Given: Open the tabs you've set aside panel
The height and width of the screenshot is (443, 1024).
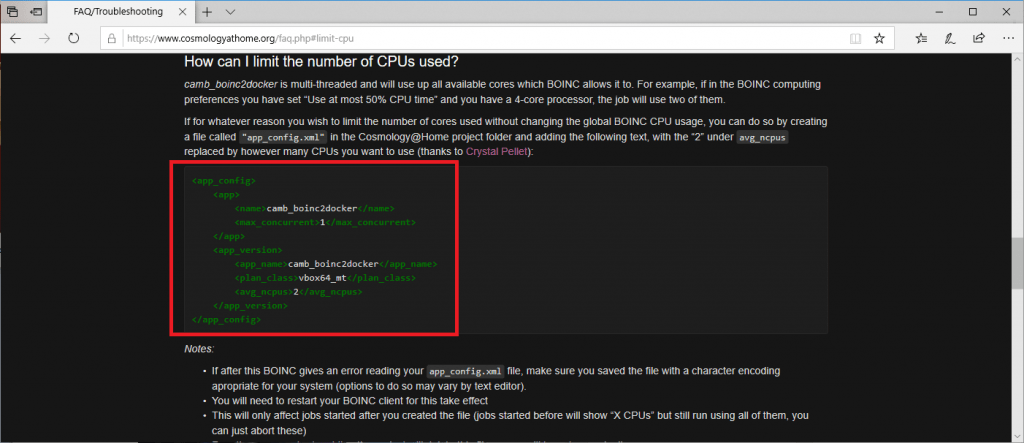Looking at the screenshot, I should (12, 12).
